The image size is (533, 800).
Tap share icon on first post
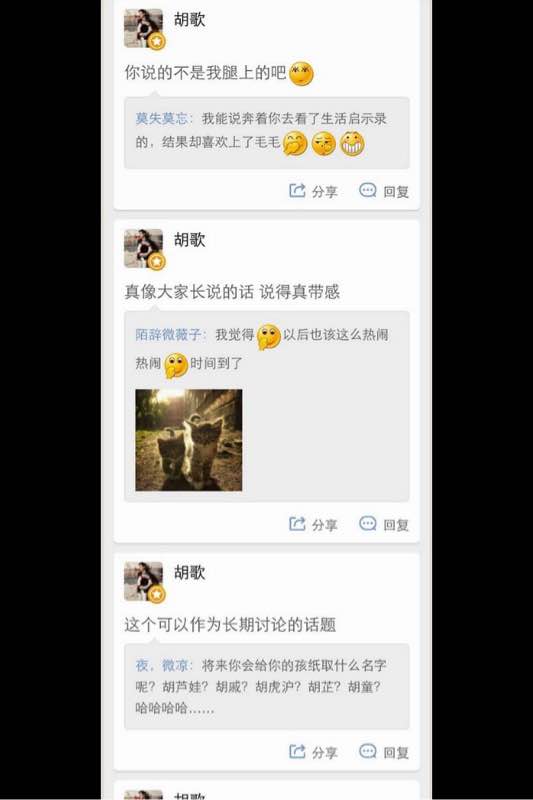click(x=297, y=190)
